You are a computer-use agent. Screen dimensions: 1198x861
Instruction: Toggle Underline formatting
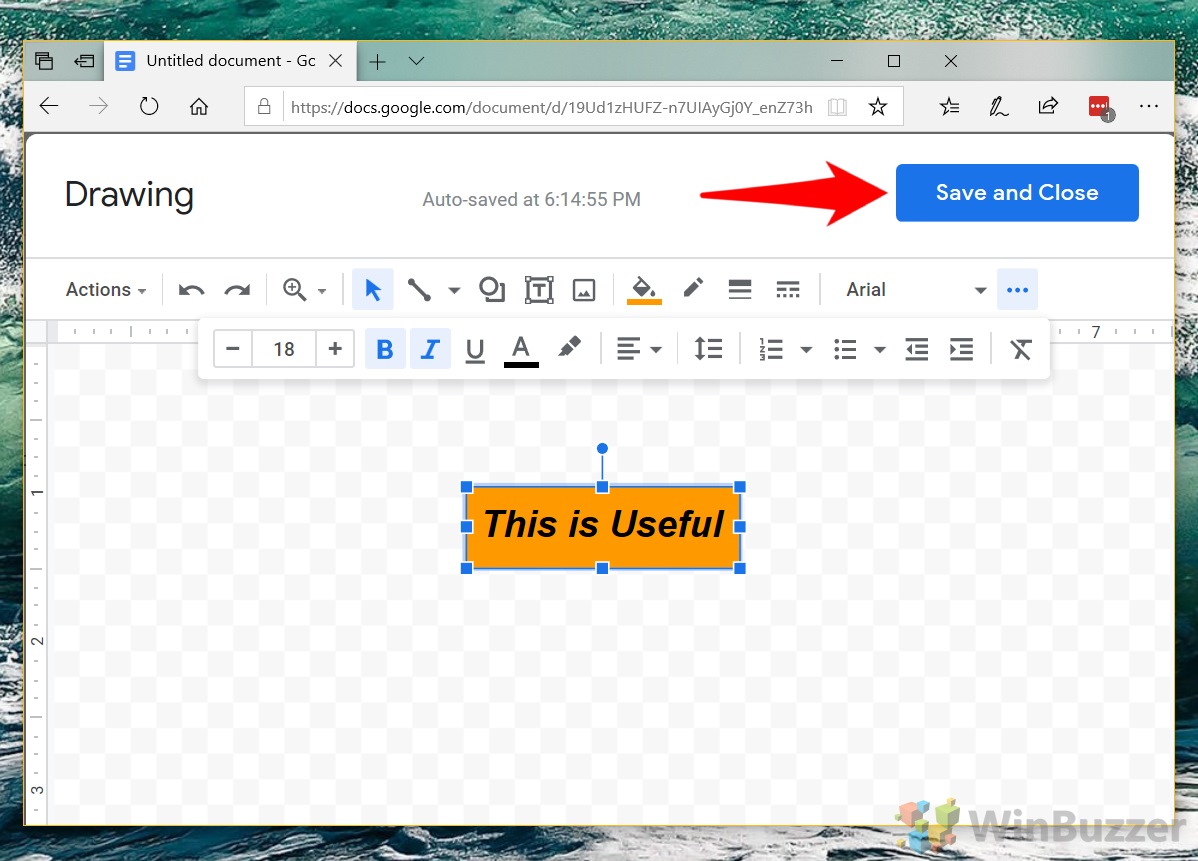pyautogui.click(x=475, y=349)
